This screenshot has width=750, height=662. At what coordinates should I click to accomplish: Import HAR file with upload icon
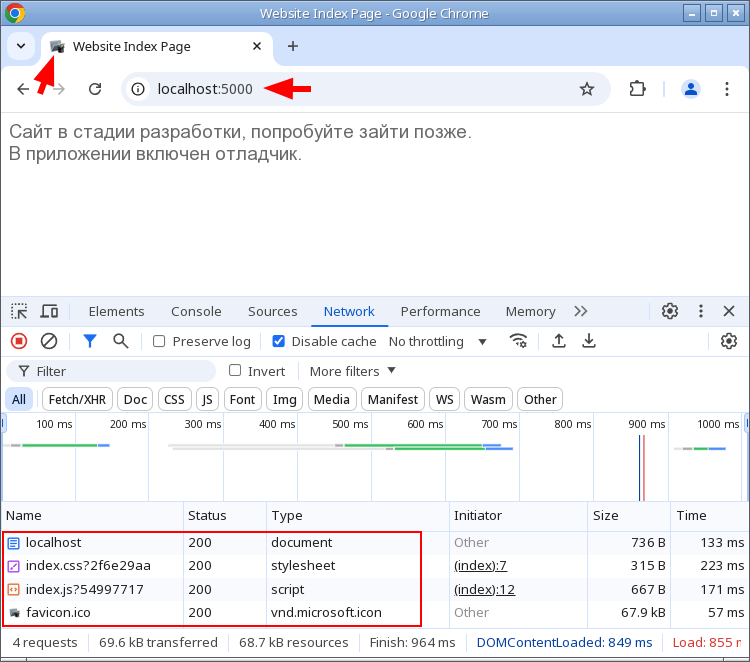(559, 341)
